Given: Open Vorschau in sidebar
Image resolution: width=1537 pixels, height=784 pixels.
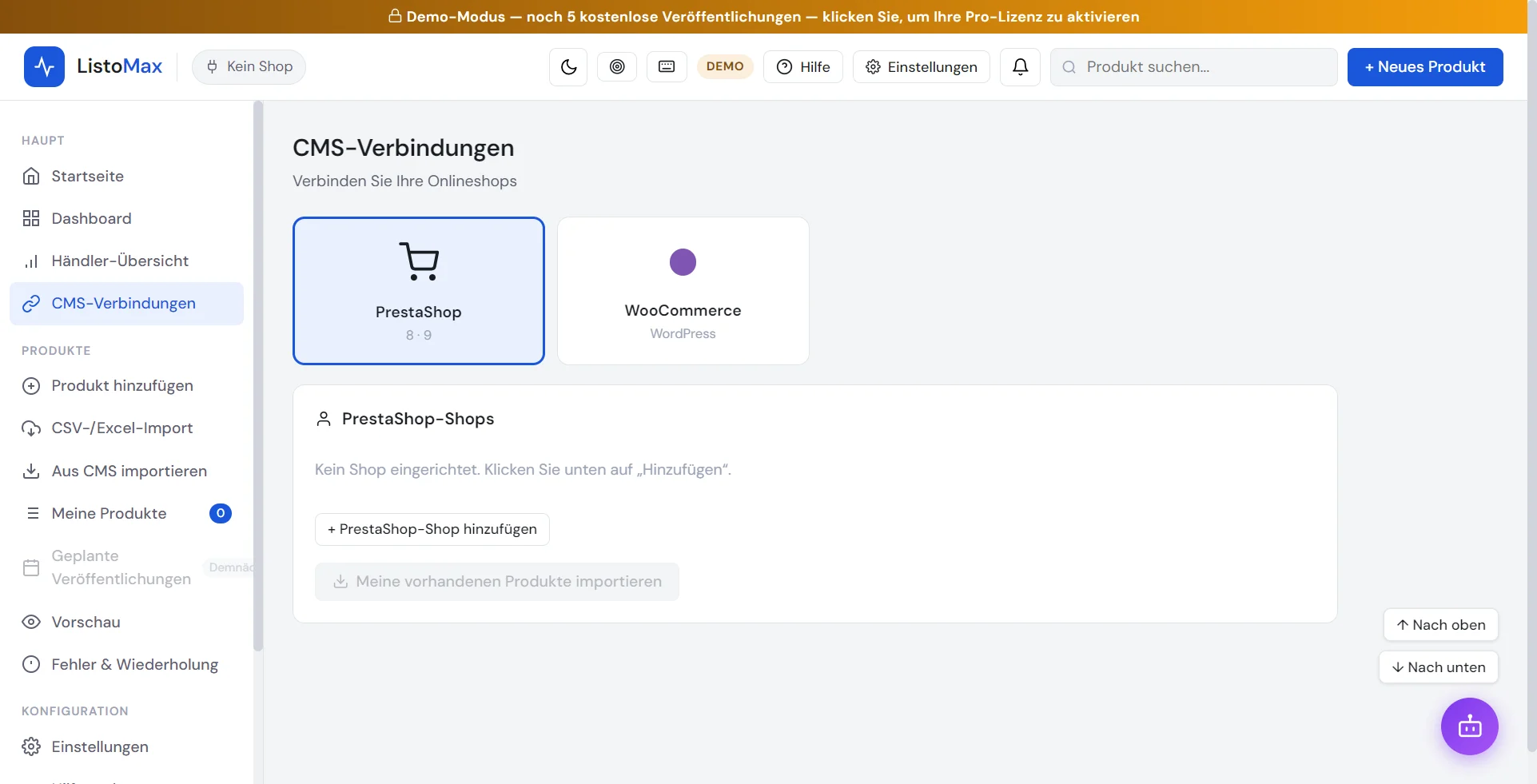Looking at the screenshot, I should click(x=126, y=622).
